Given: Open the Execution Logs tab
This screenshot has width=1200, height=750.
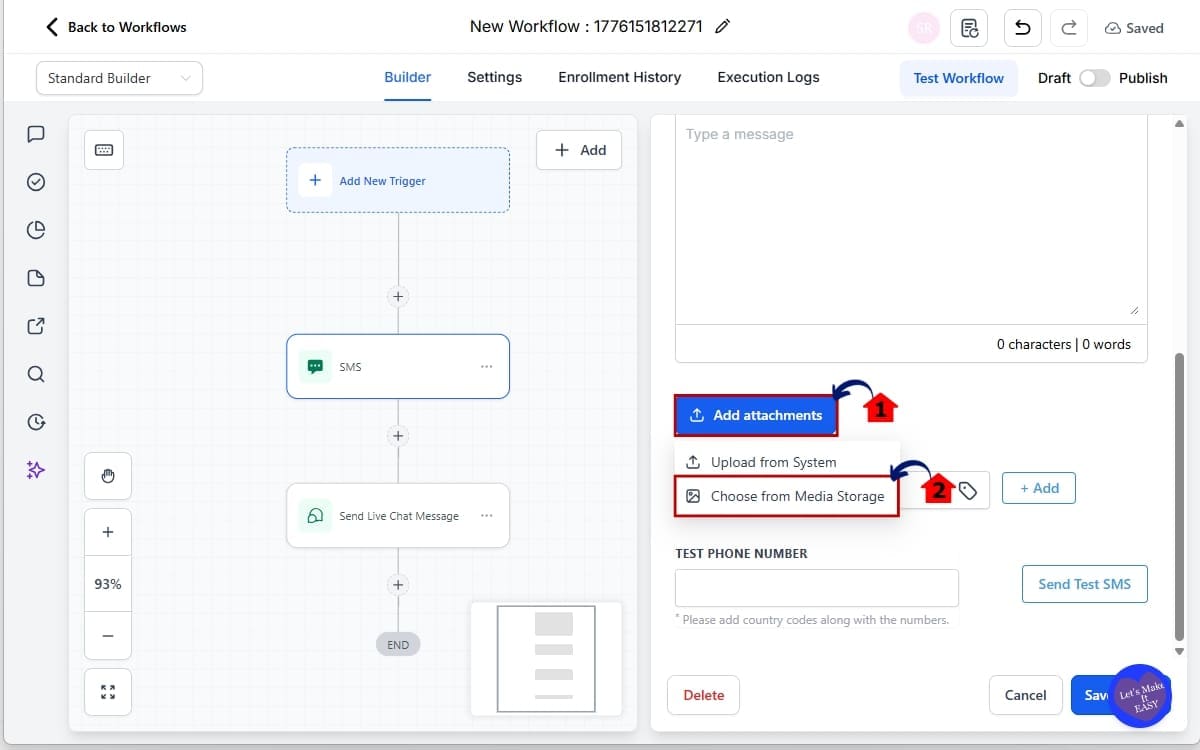Looking at the screenshot, I should (x=767, y=77).
